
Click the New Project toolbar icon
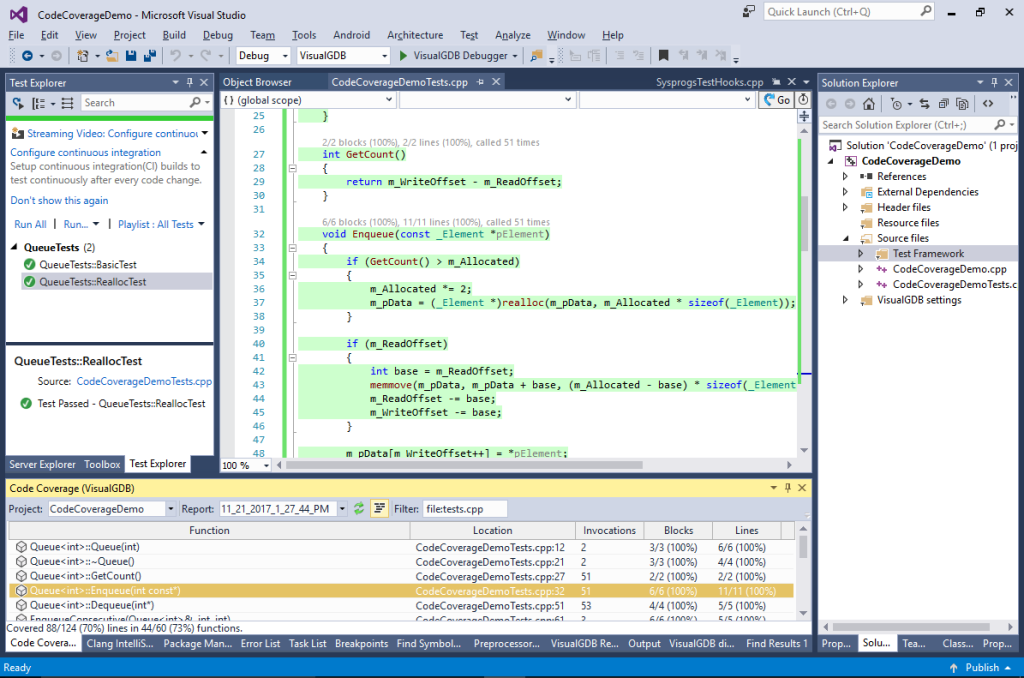82,56
